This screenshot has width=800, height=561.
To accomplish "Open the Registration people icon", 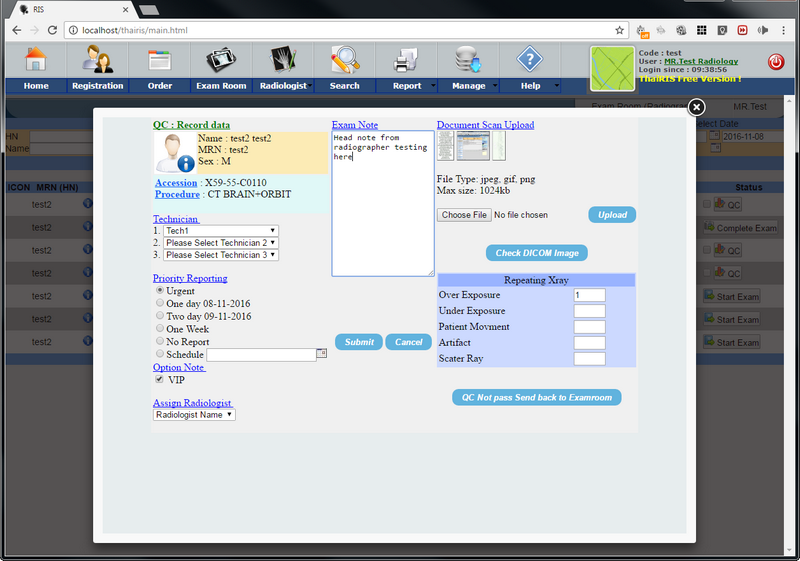I will (x=97, y=60).
